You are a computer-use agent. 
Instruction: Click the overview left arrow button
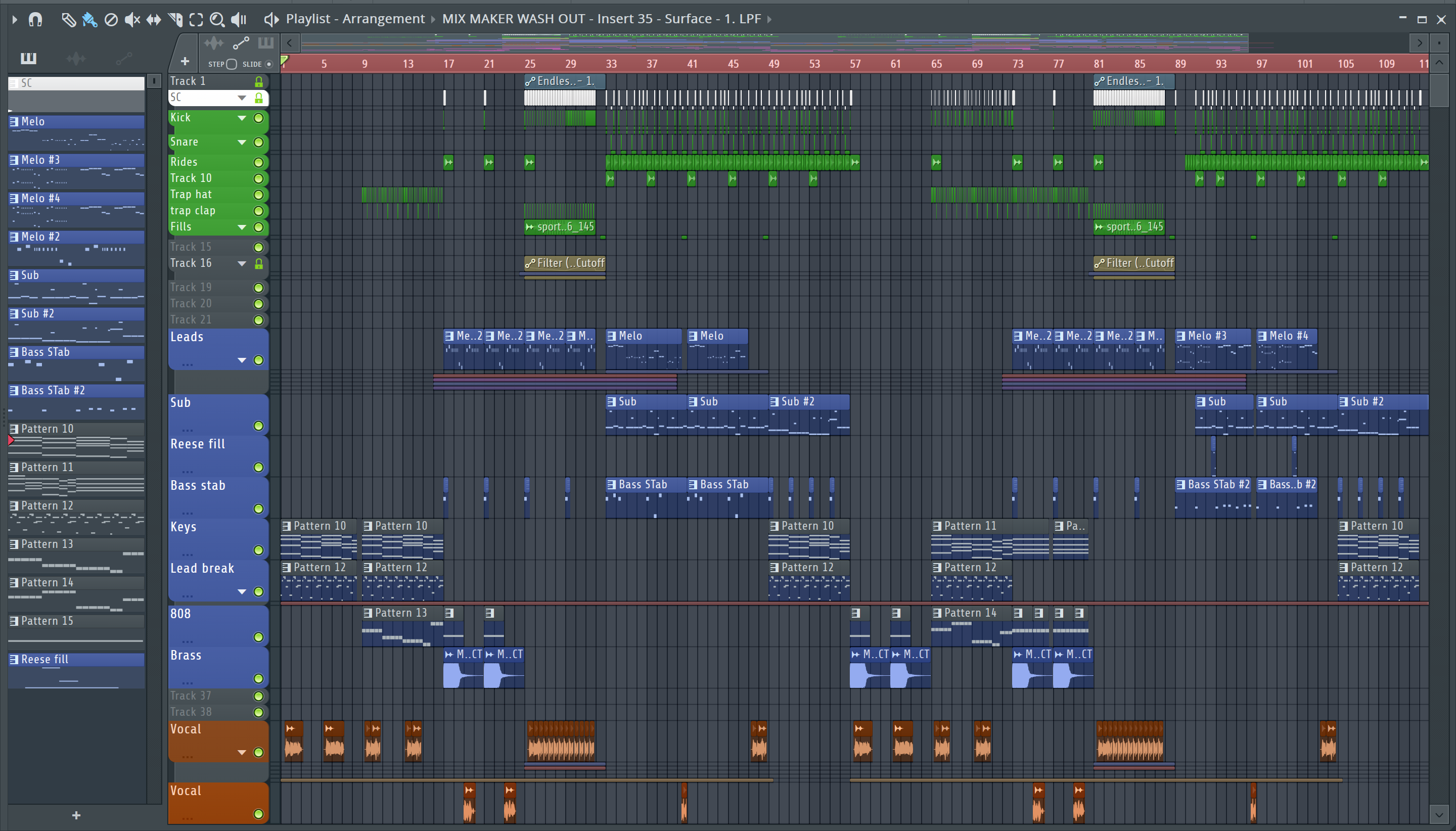click(x=290, y=43)
